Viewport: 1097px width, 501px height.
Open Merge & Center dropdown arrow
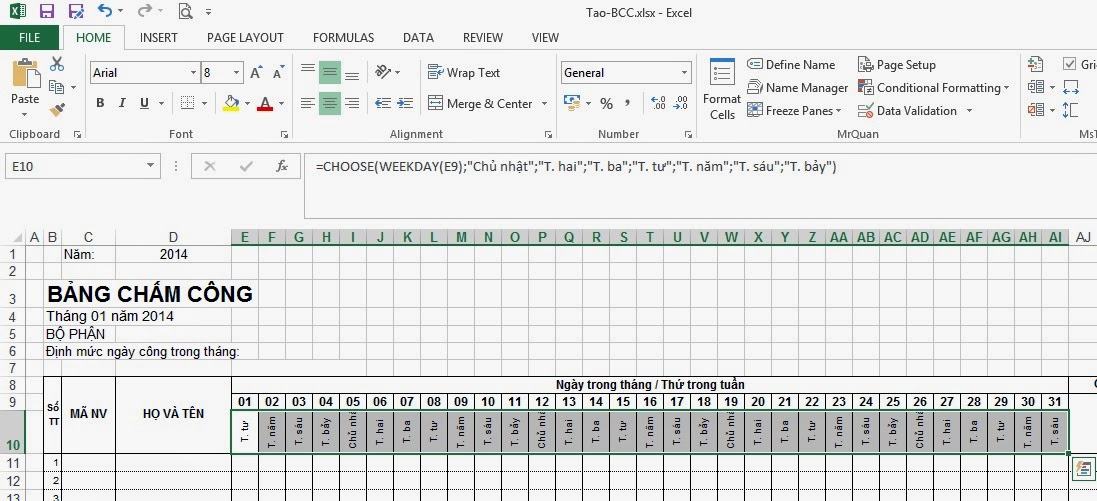click(x=544, y=104)
